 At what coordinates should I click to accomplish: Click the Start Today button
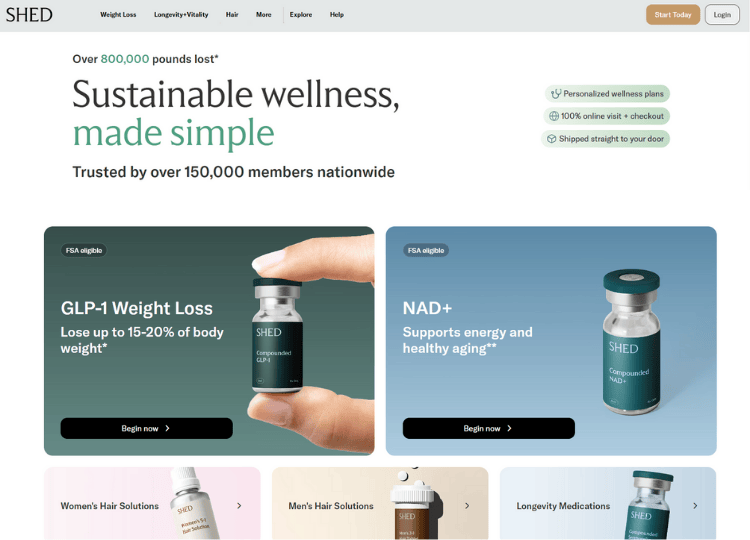[x=673, y=15]
